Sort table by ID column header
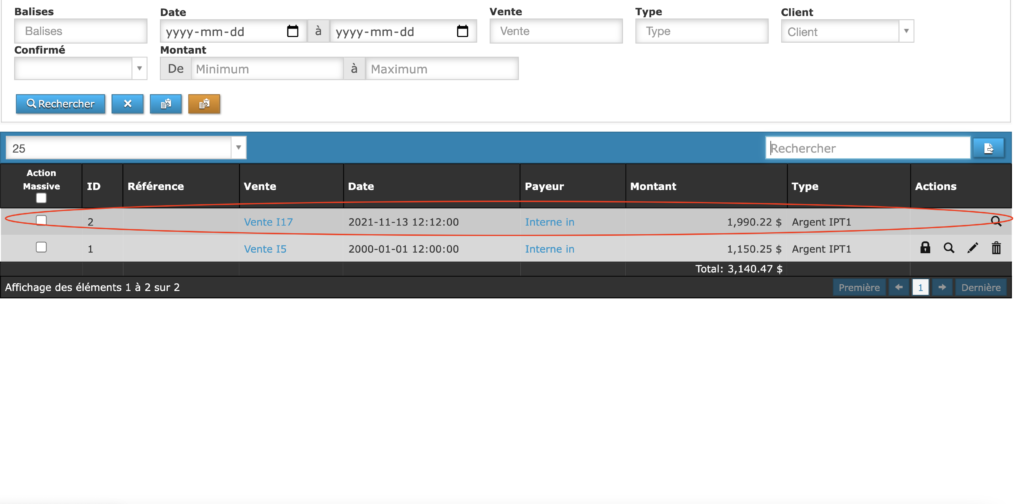Viewport: 1024px width, 504px height. coord(94,187)
